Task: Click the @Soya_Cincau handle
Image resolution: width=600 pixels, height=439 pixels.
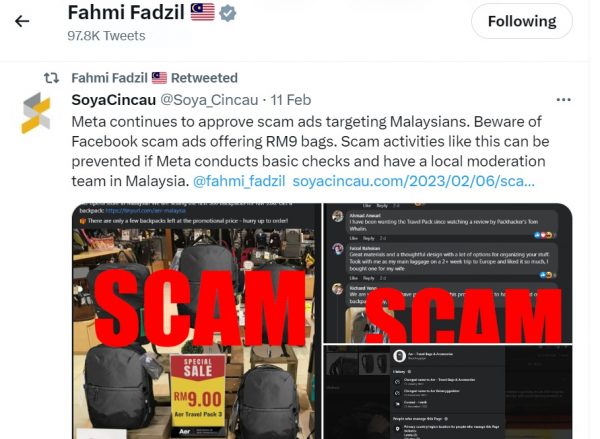Action: tap(209, 100)
